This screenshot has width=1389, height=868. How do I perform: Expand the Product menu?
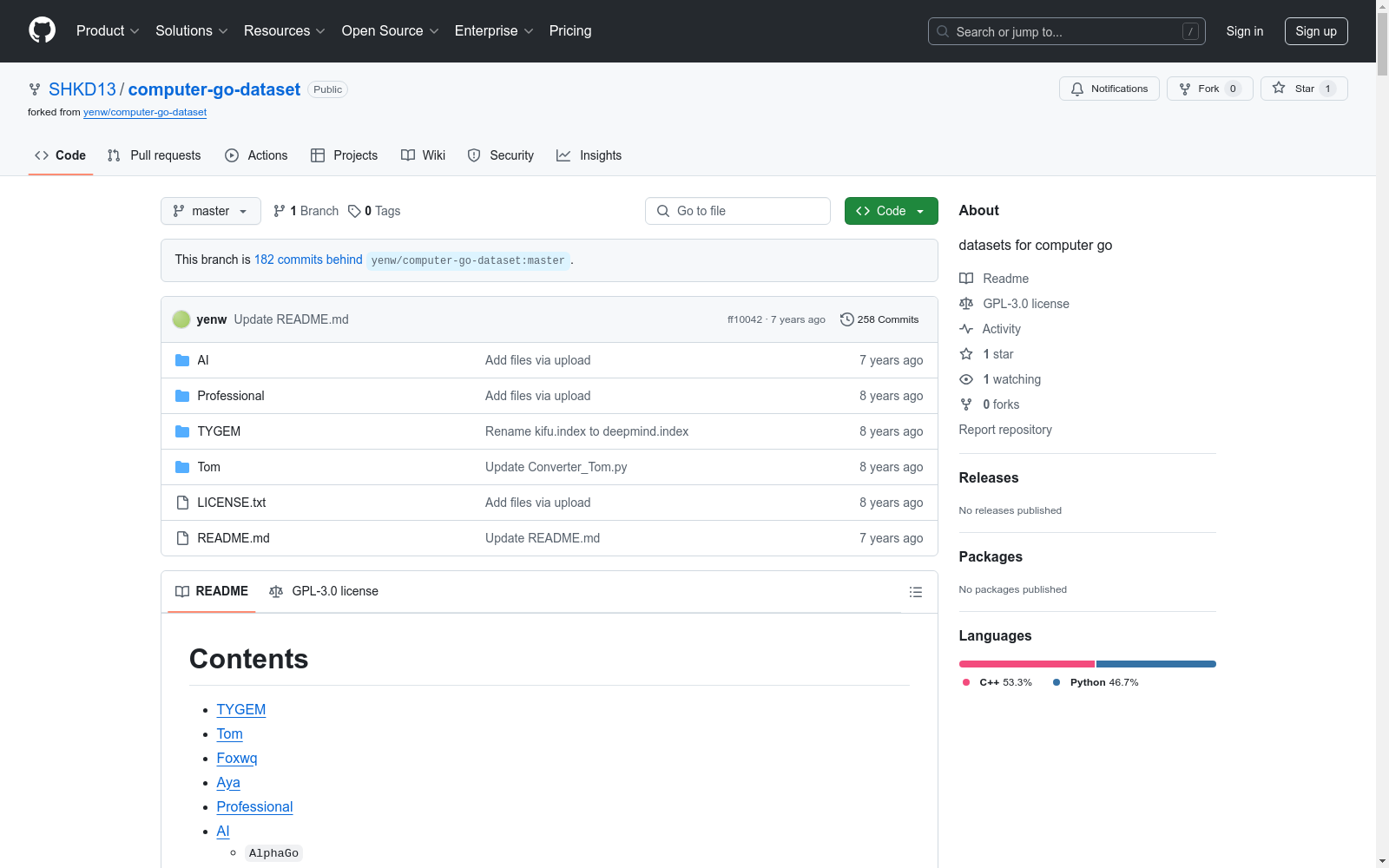pos(108,30)
